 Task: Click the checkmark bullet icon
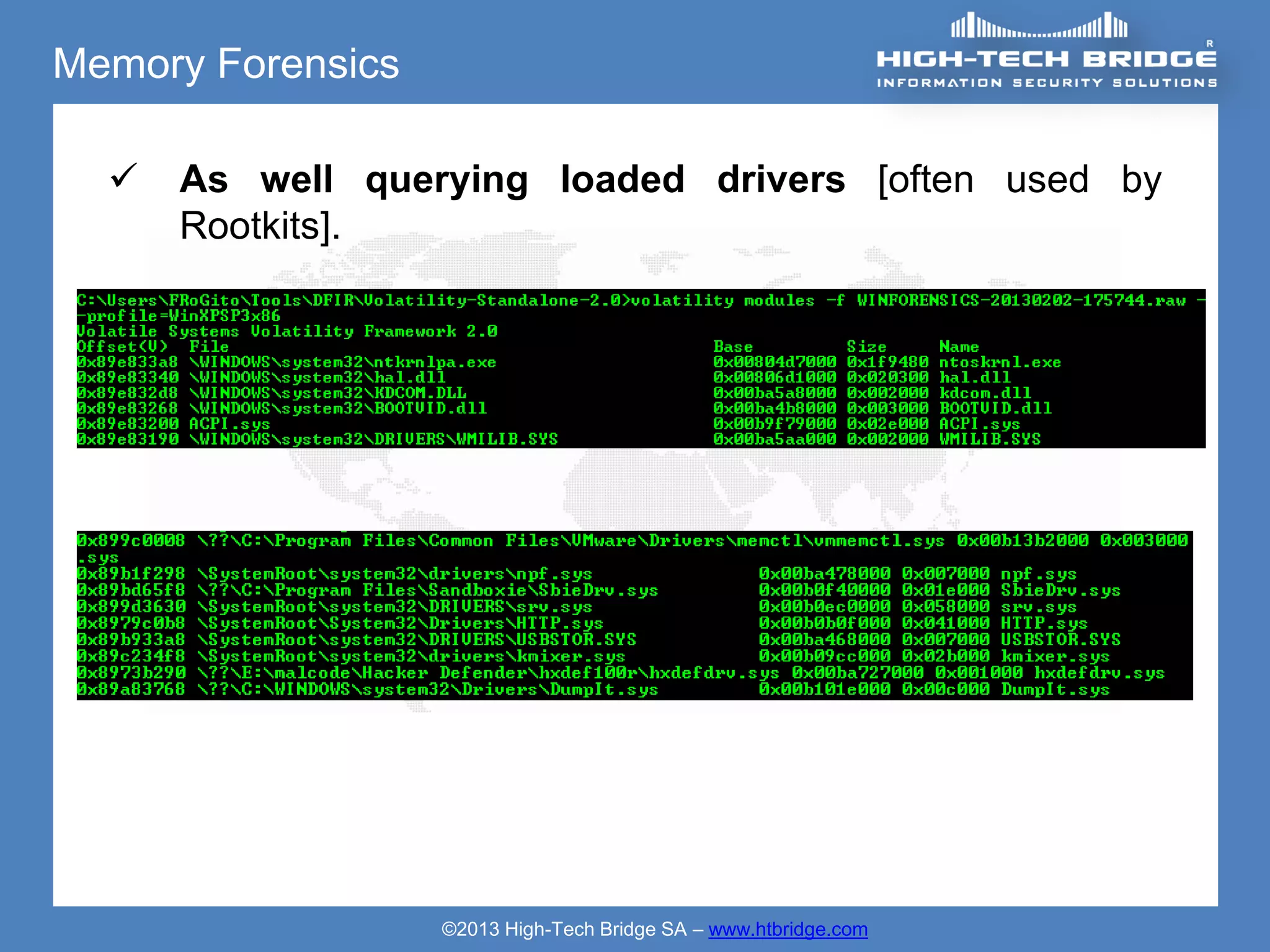[123, 176]
